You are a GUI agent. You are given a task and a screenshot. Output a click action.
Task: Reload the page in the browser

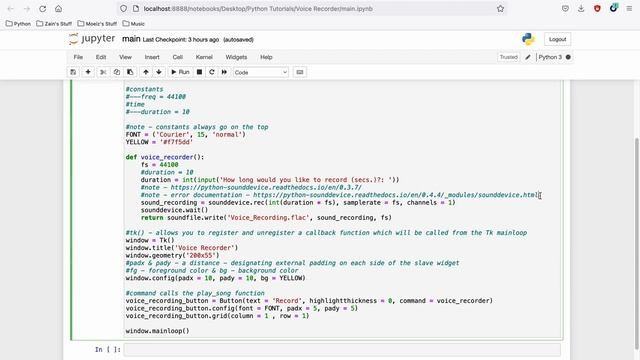(x=42, y=9)
